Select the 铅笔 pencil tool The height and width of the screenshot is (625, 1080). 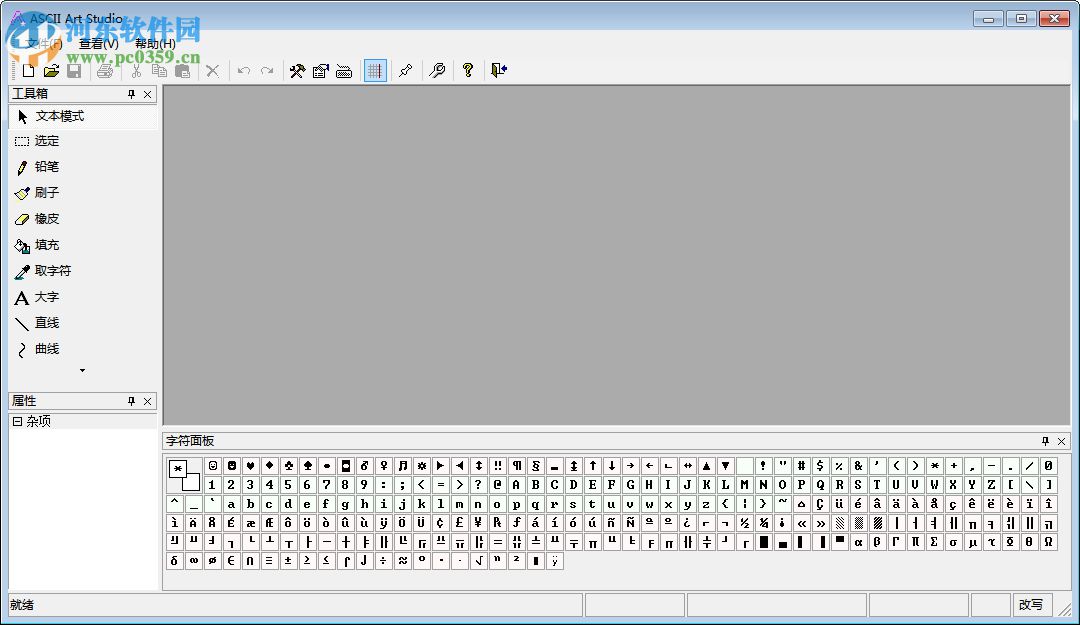coord(44,167)
